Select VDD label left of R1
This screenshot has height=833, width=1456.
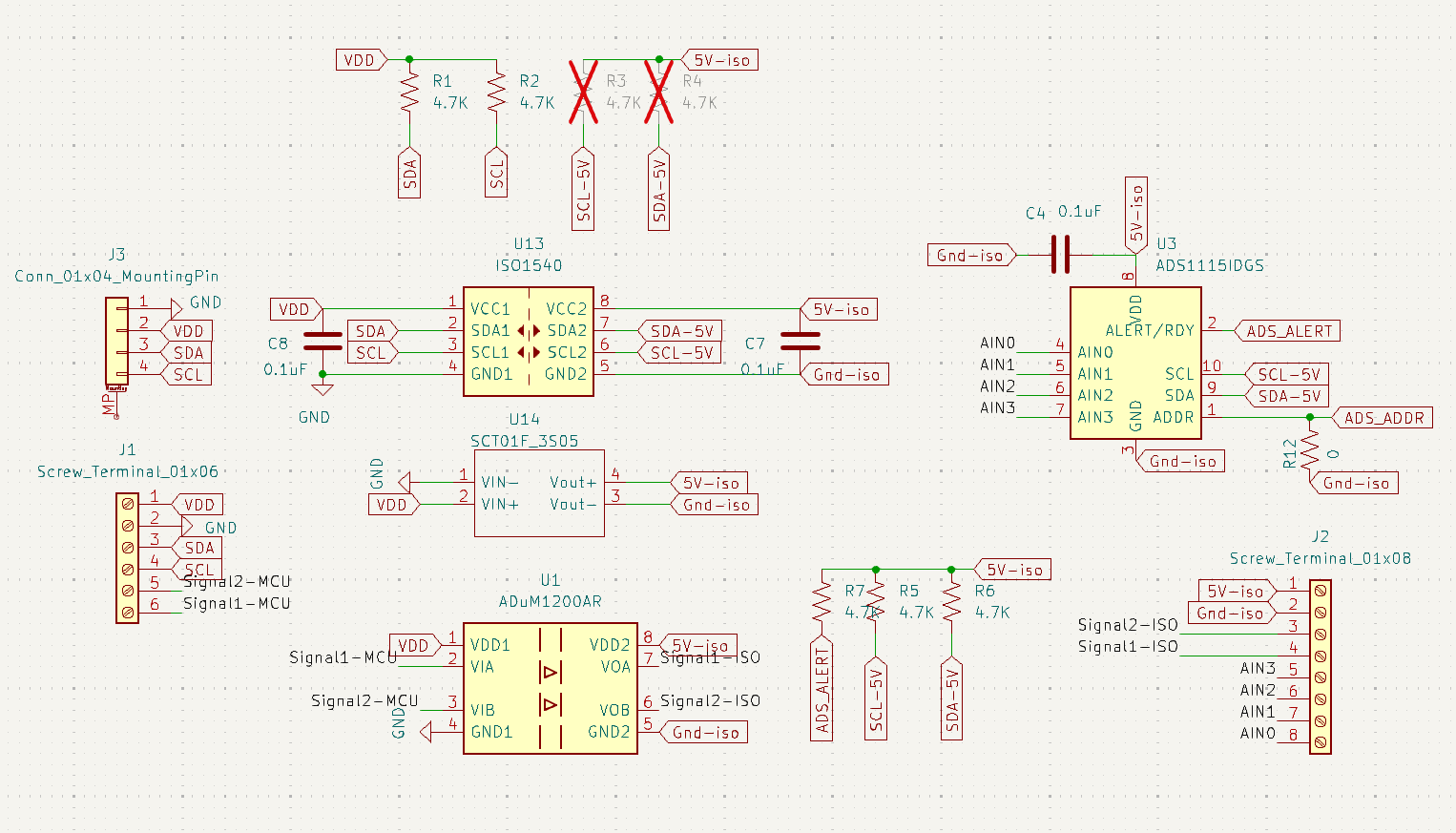click(x=362, y=59)
